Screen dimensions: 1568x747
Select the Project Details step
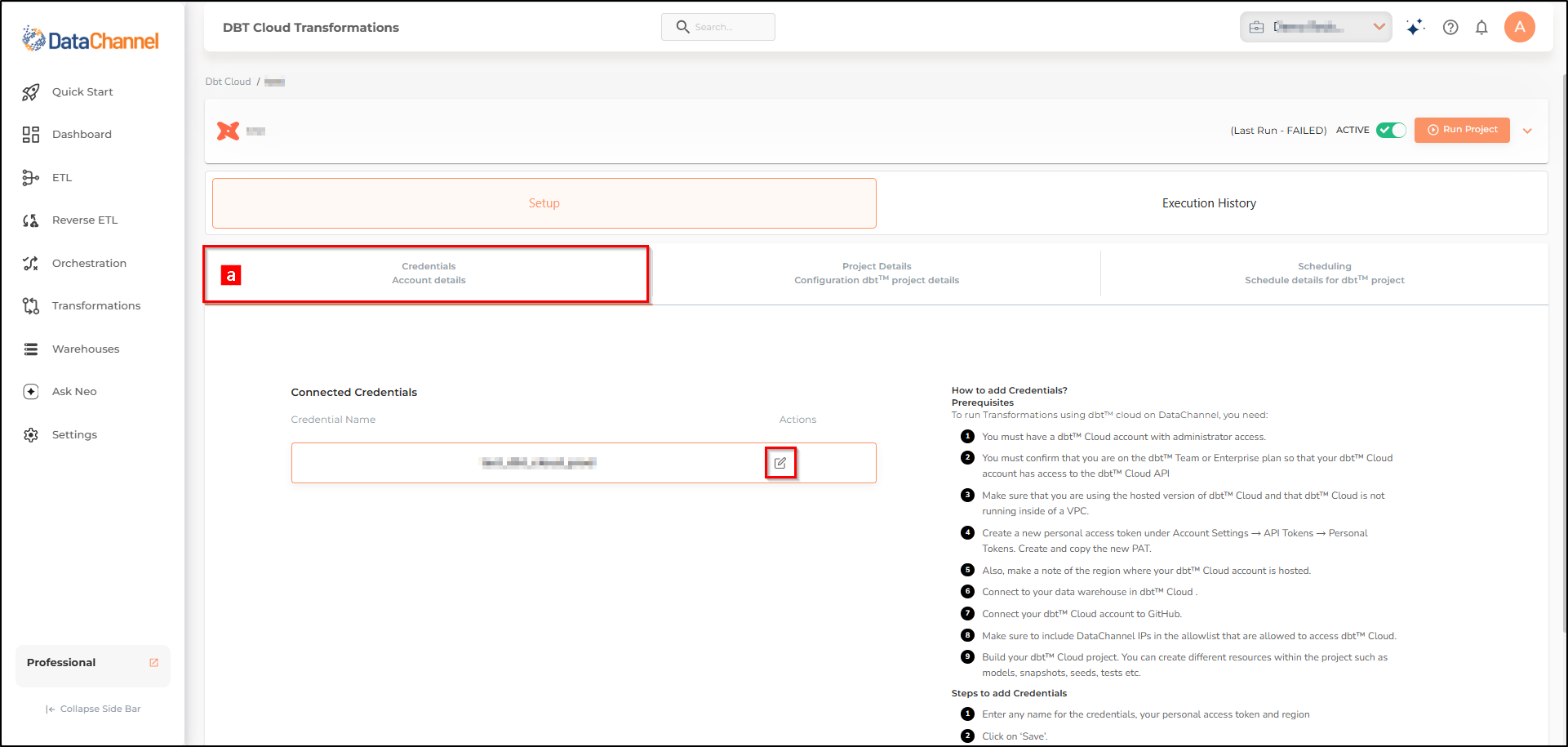(877, 273)
